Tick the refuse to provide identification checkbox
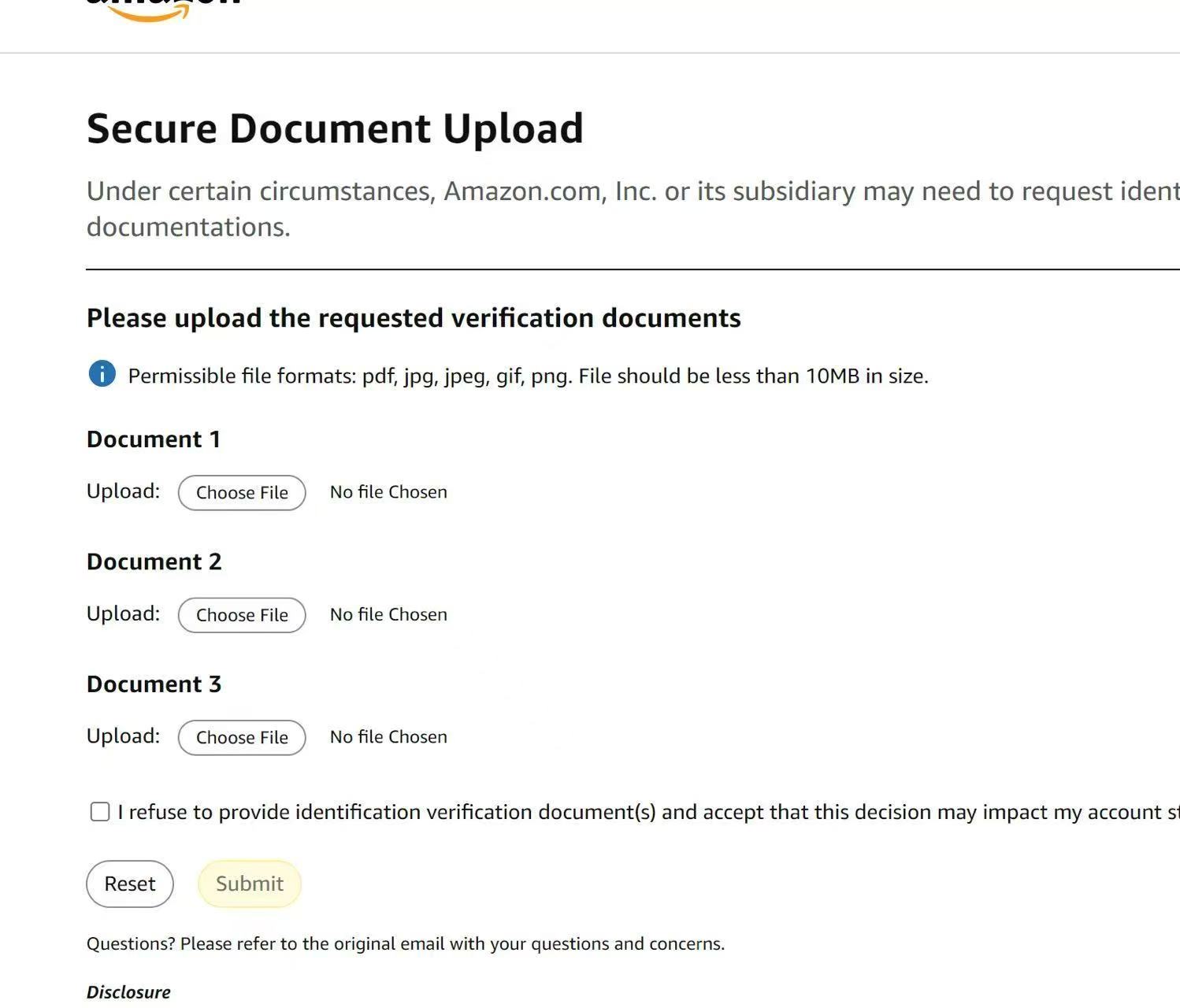Image resolution: width=1180 pixels, height=1008 pixels. [x=100, y=812]
